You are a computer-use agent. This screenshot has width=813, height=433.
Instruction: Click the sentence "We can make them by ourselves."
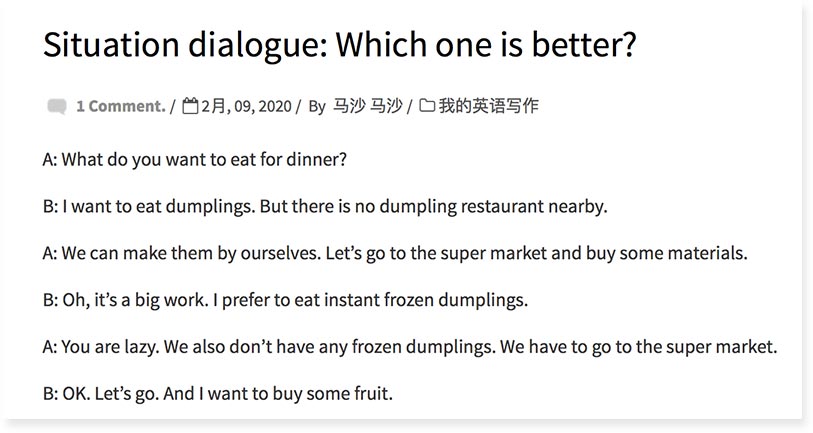(191, 253)
